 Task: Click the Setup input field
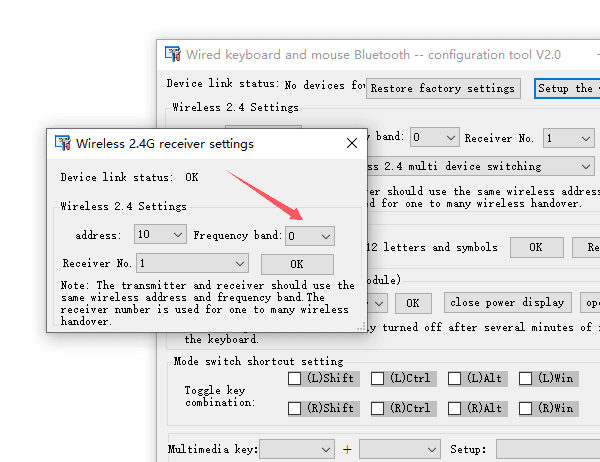point(547,450)
